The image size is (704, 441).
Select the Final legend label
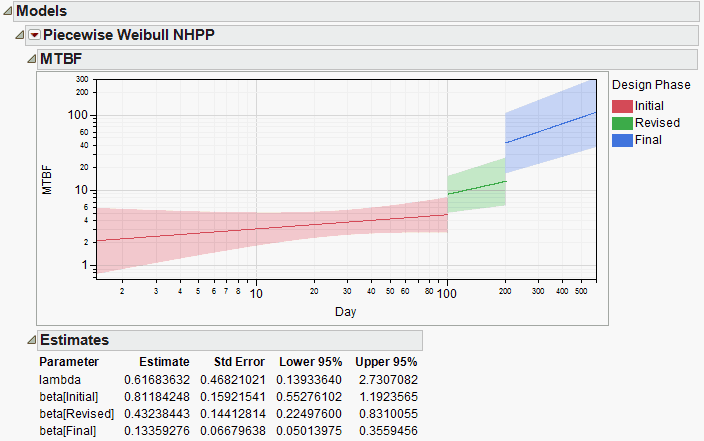coord(648,140)
